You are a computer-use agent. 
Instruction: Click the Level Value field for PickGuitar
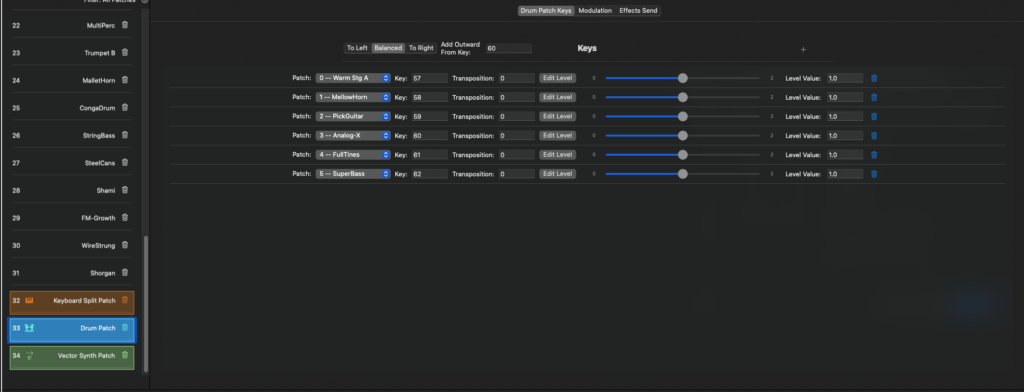point(845,116)
